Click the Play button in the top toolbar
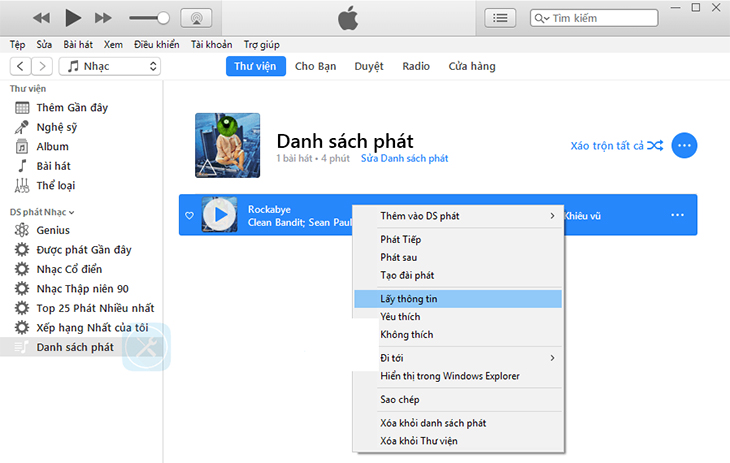This screenshot has width=730, height=463. (x=73, y=18)
